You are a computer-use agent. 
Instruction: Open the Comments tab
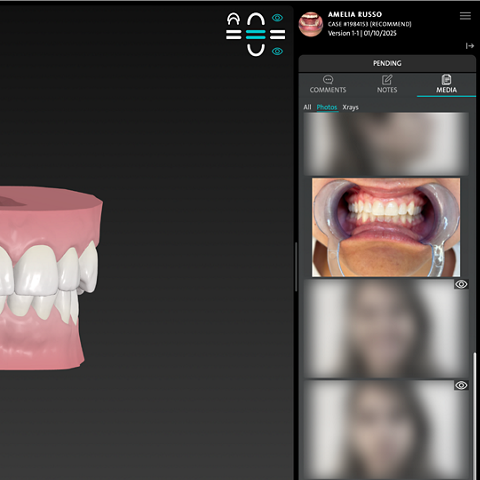click(328, 84)
